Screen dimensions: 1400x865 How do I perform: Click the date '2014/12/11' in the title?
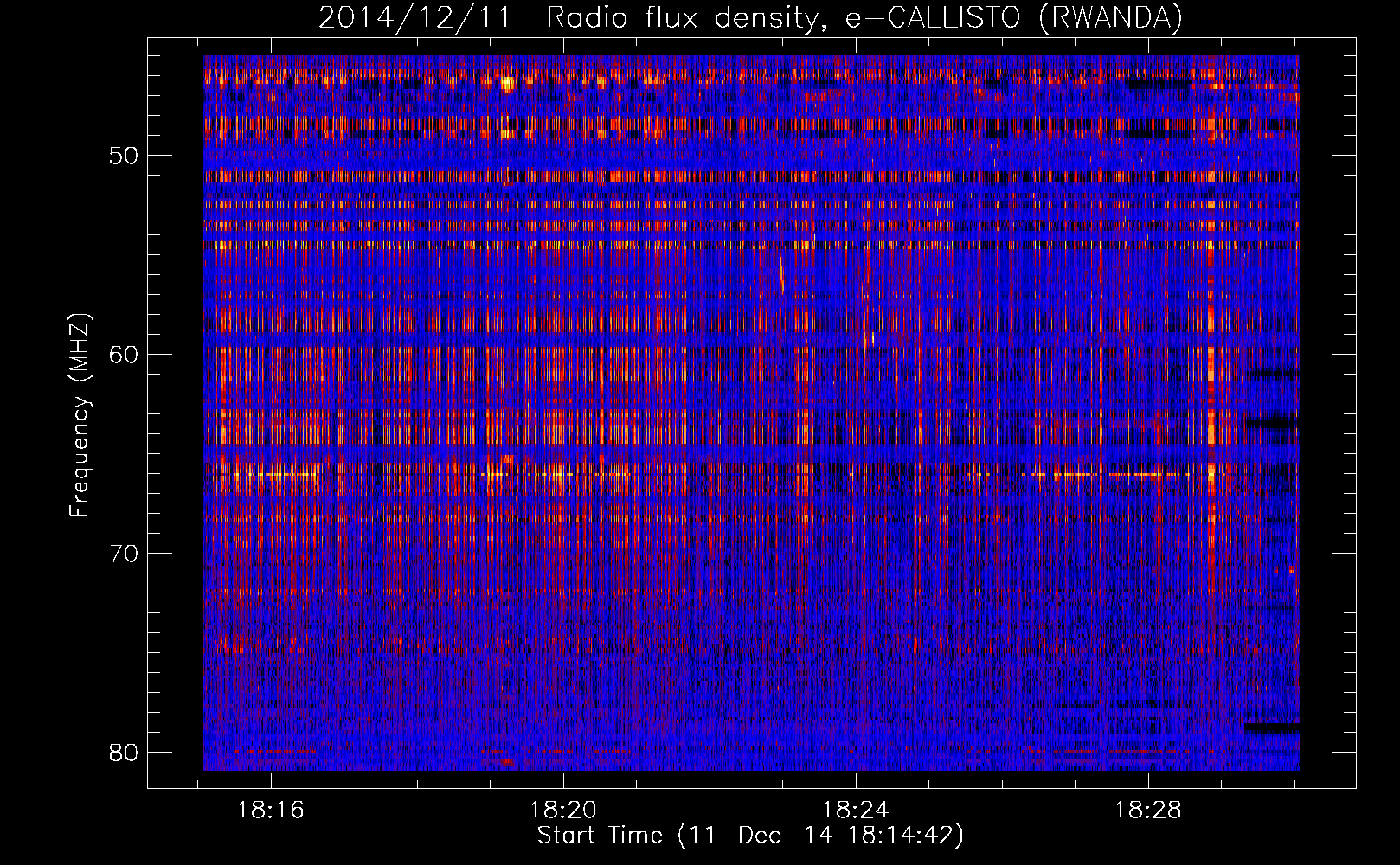pyautogui.click(x=414, y=18)
